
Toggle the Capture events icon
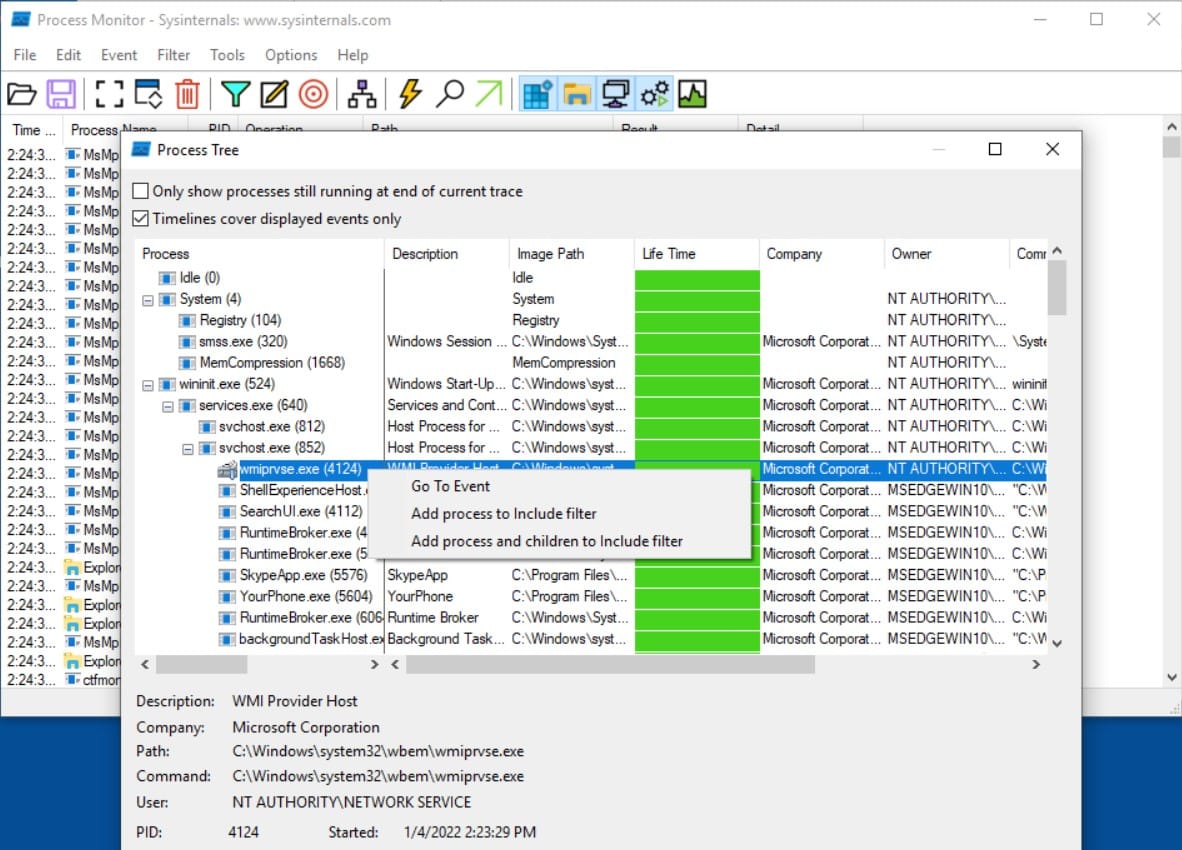click(x=109, y=94)
